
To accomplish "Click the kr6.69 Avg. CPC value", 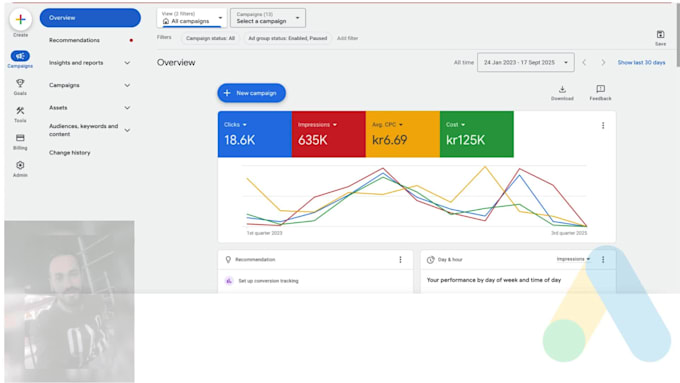I will click(389, 140).
